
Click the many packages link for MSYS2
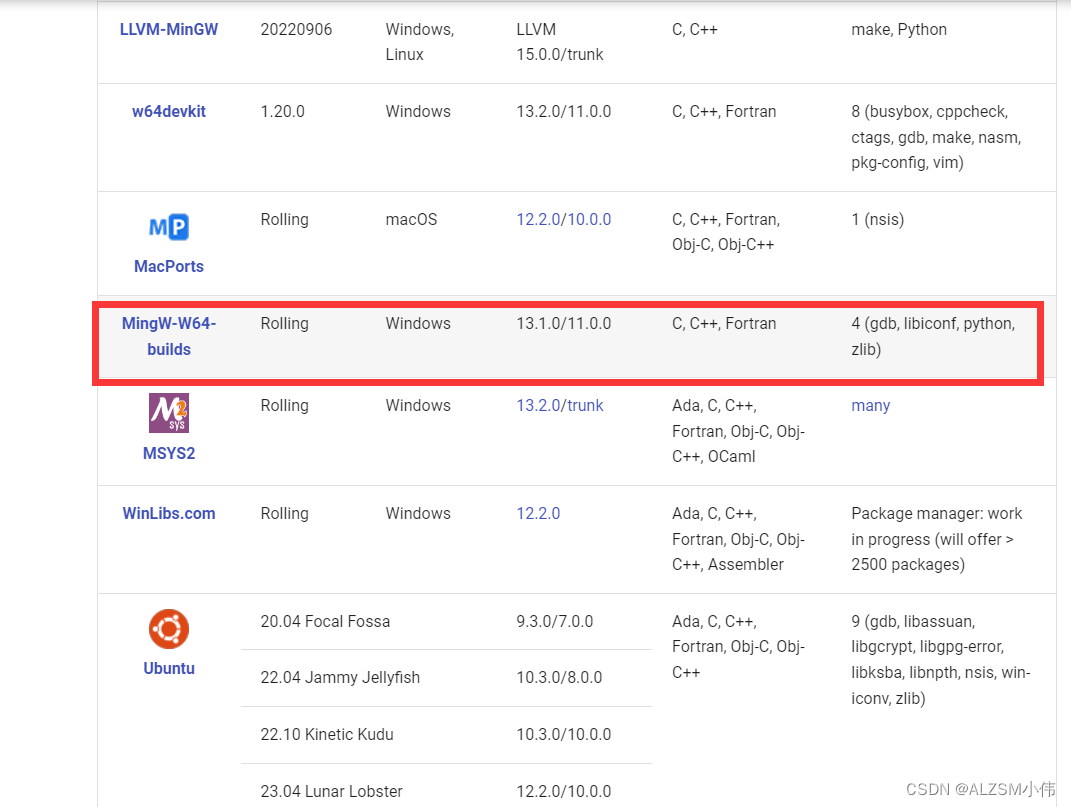(x=870, y=405)
